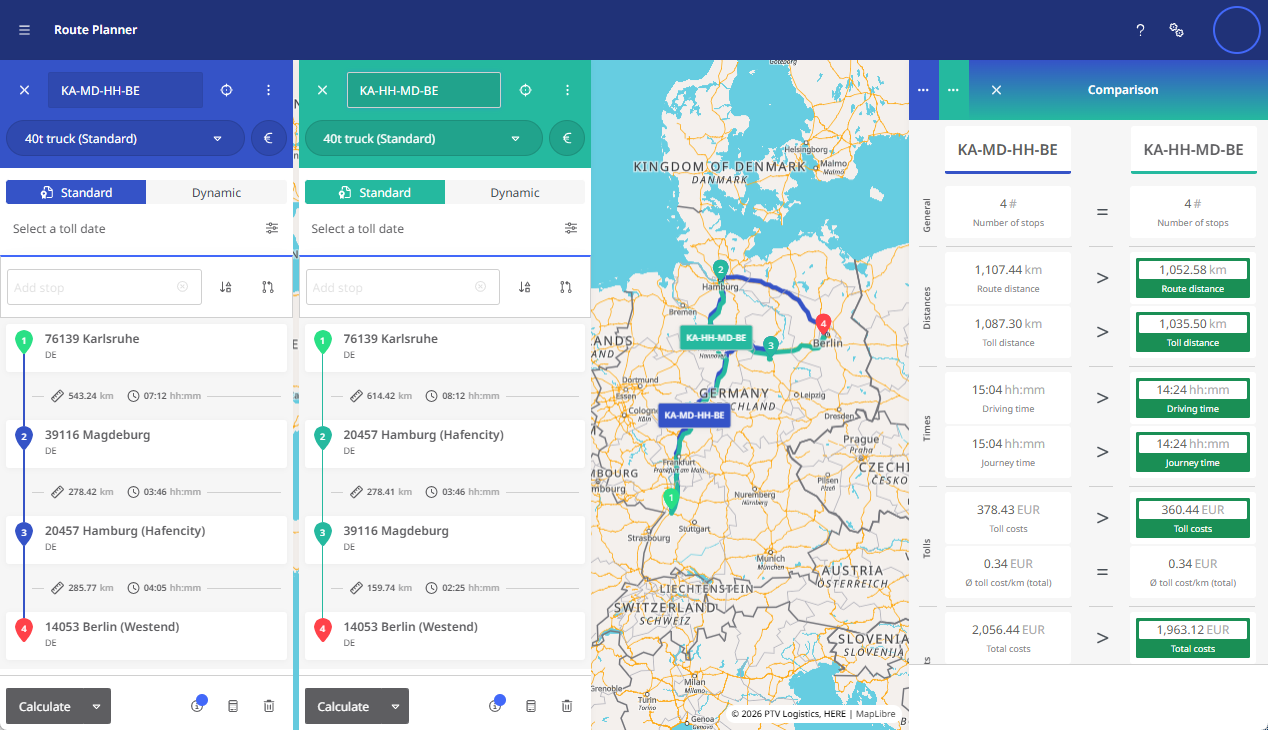Select Standard mode in KA-MD-HH-BE panel

pos(76,192)
